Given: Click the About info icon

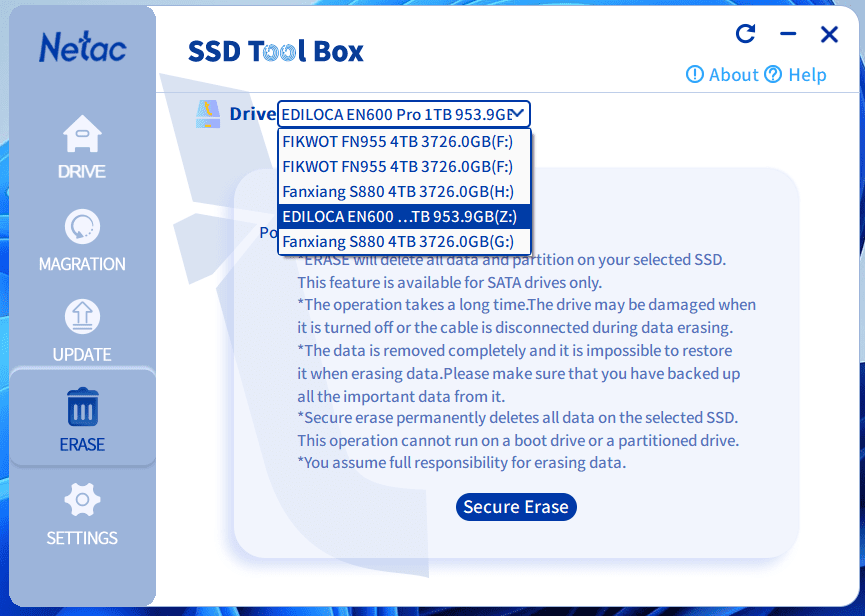Looking at the screenshot, I should (695, 74).
